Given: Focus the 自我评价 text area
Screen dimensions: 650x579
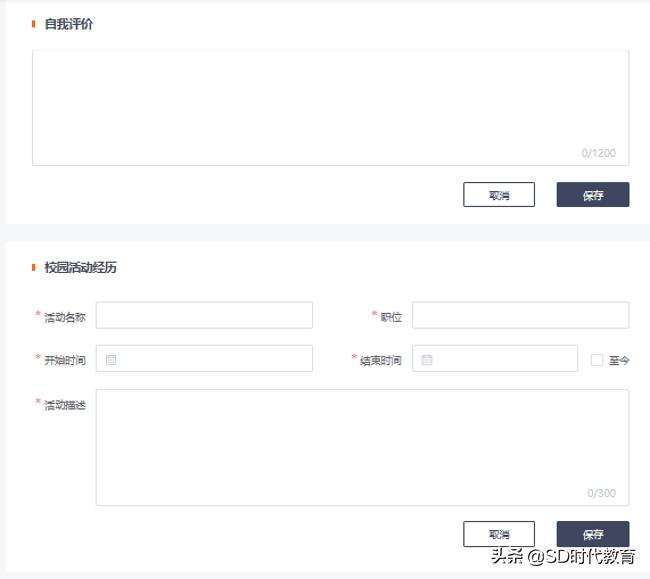Looking at the screenshot, I should (x=330, y=107).
